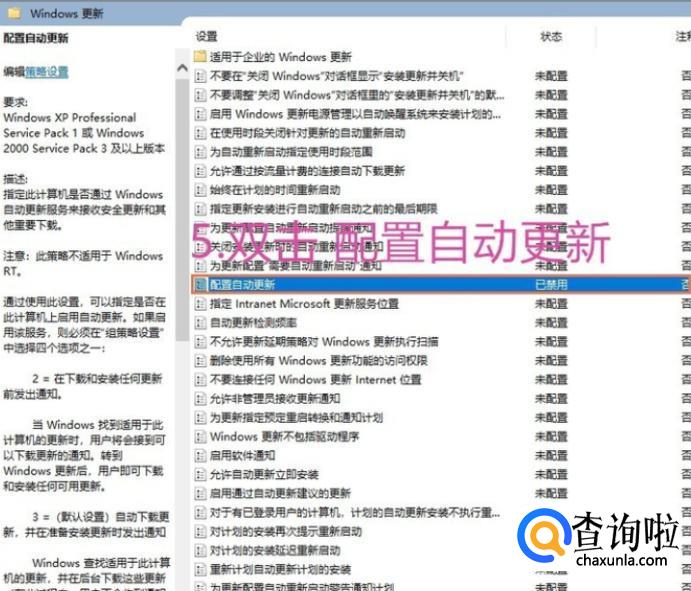Click policy icon for 启用通过自动更新建议的更新
Image resolution: width=691 pixels, height=591 pixels.
pyautogui.click(x=201, y=494)
